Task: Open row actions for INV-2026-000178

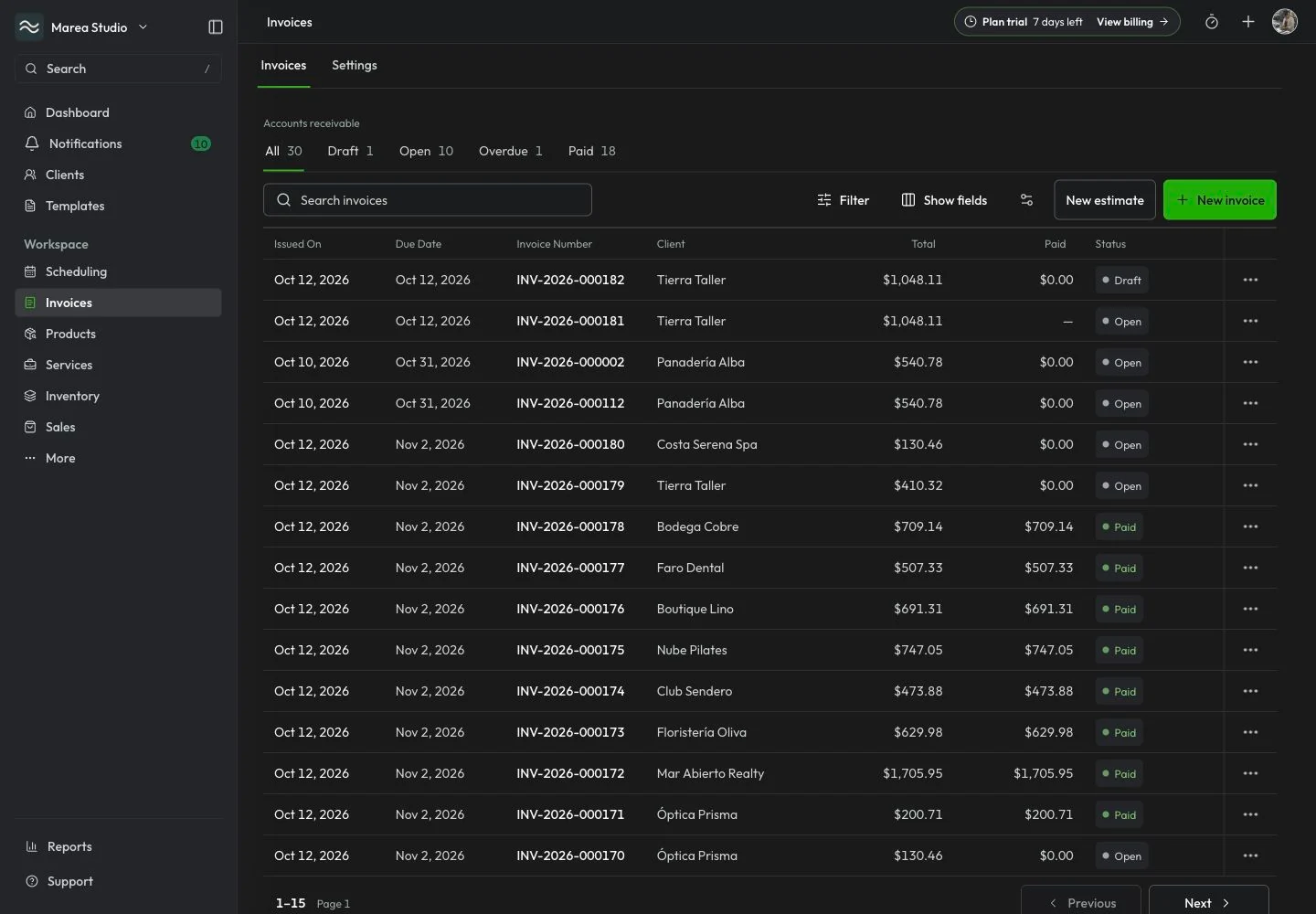Action: coord(1250,526)
